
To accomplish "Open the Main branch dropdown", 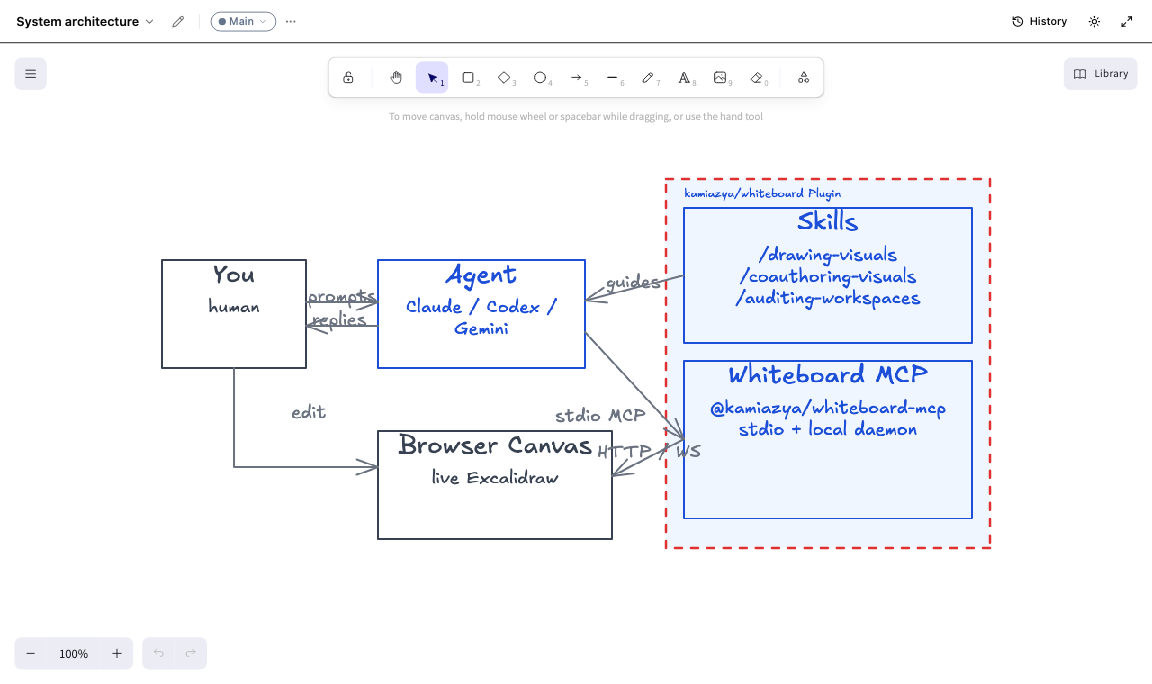I will [243, 21].
